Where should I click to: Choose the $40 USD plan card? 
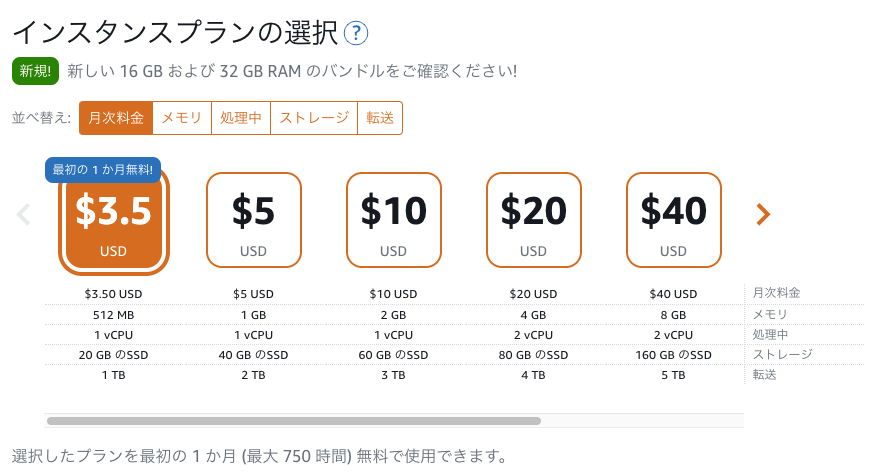click(x=673, y=220)
